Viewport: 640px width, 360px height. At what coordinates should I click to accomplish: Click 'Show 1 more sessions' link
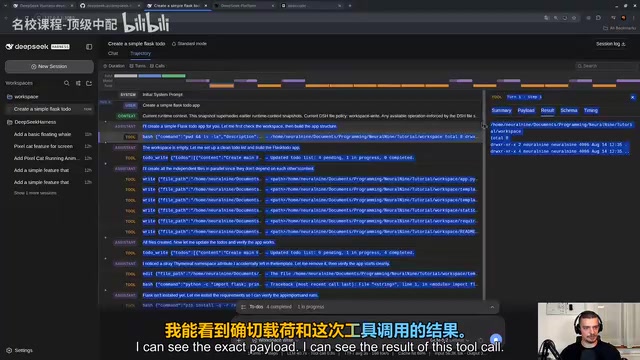tap(35, 193)
